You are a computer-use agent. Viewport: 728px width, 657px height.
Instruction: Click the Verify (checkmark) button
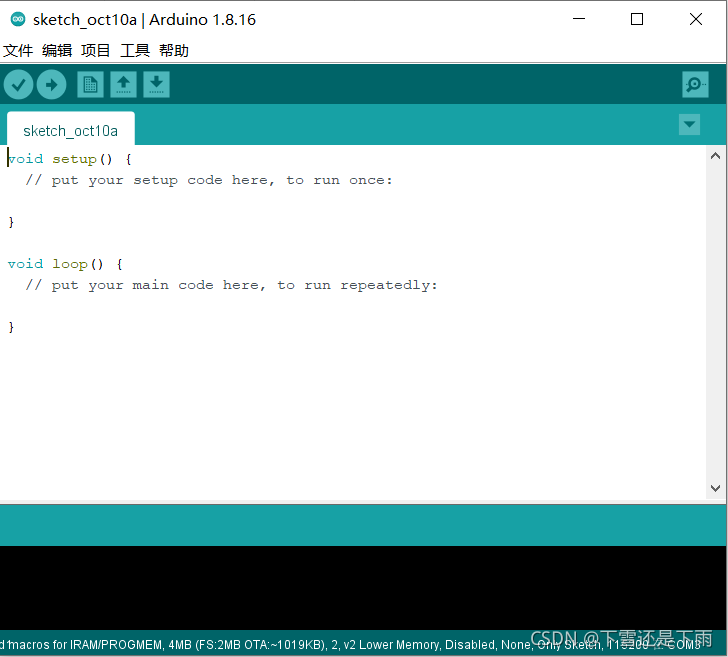(19, 85)
